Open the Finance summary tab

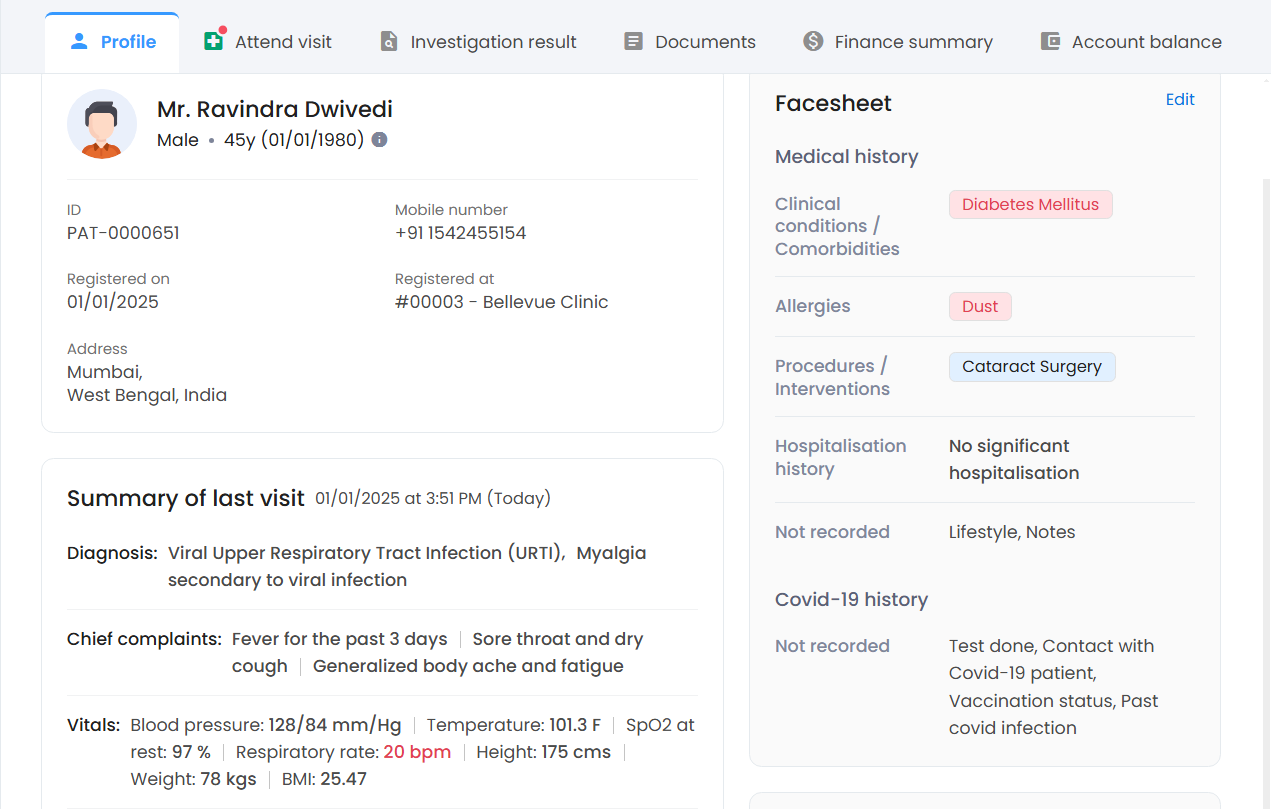913,42
